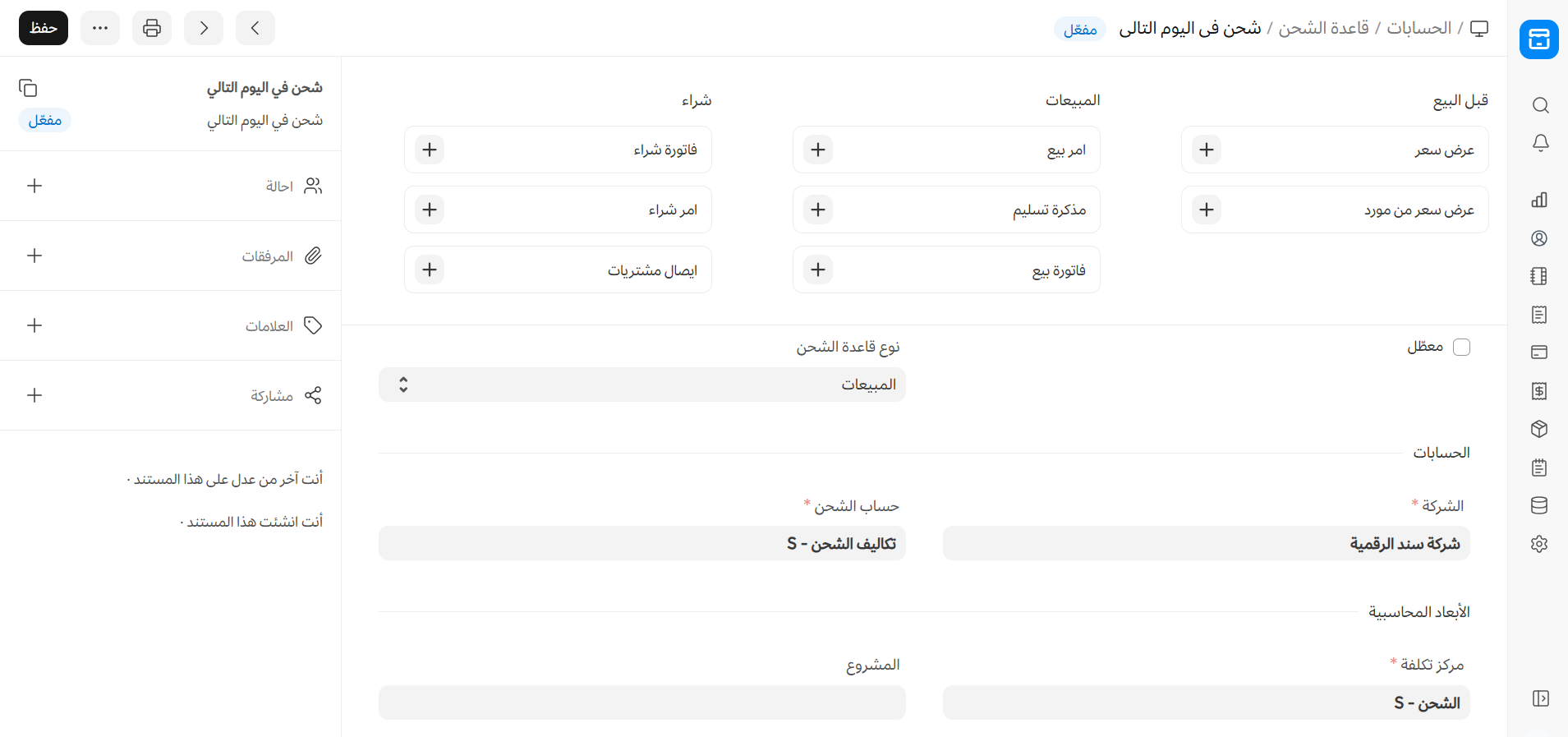The height and width of the screenshot is (737, 1568).
Task: Click the share icon next to مشاركة
Action: click(313, 395)
